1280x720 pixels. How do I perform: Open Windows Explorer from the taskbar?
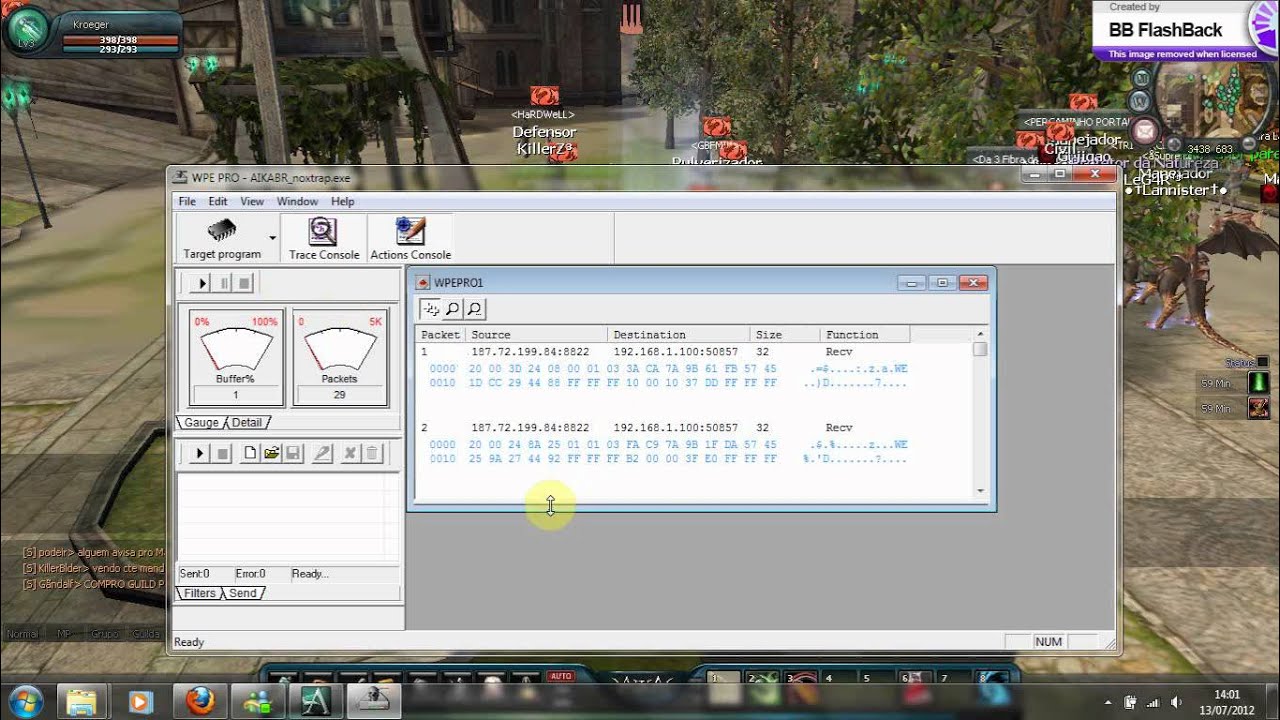80,701
